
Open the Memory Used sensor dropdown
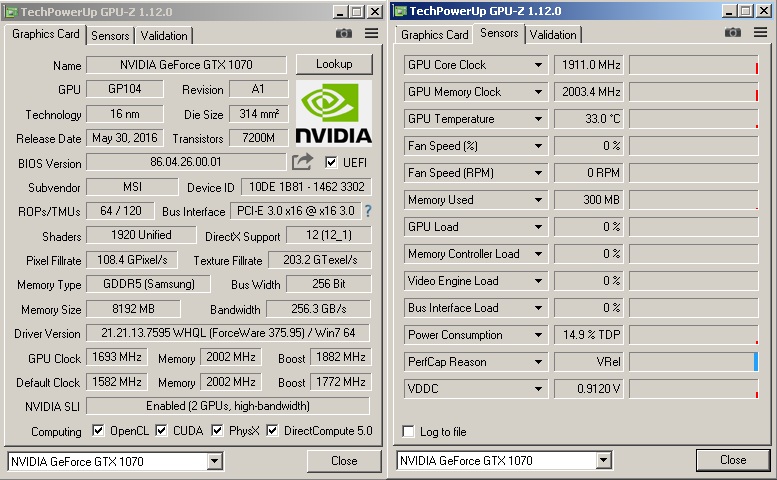click(x=538, y=200)
